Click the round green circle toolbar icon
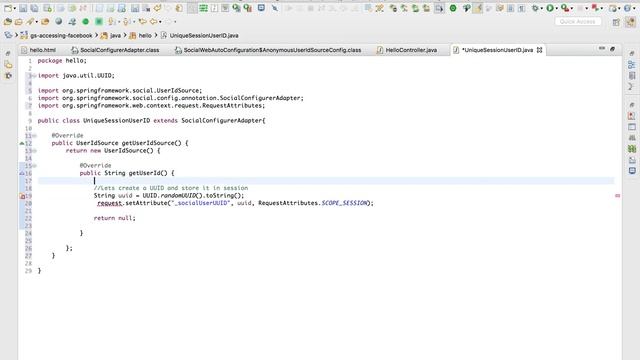 pos(85,22)
